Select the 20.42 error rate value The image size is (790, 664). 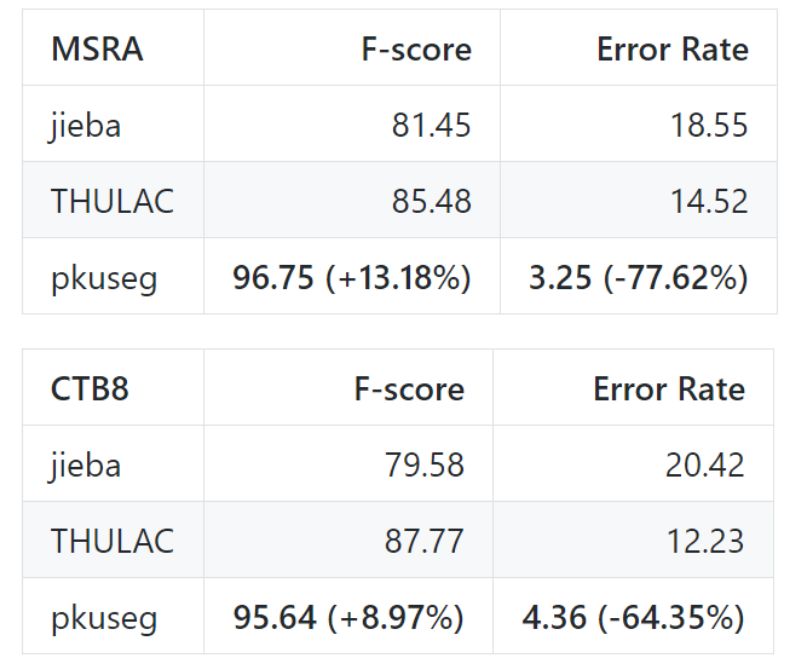point(704,465)
